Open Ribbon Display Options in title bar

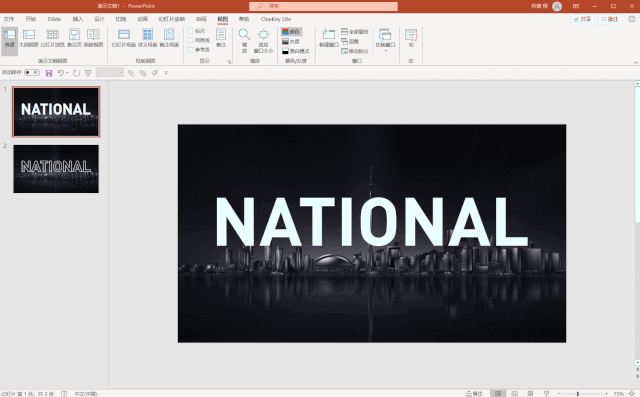coord(576,6)
